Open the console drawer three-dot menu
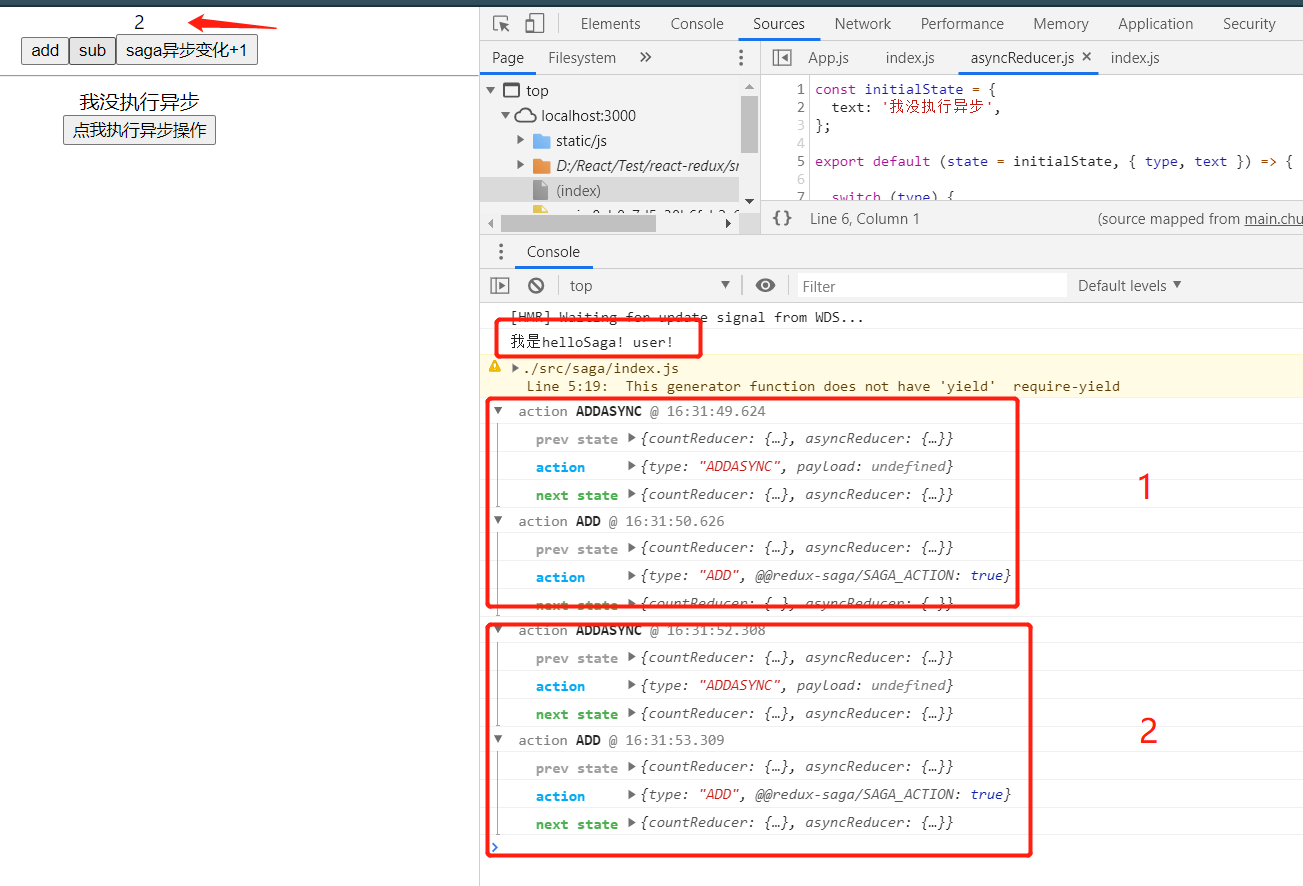This screenshot has height=886, width=1303. click(501, 252)
